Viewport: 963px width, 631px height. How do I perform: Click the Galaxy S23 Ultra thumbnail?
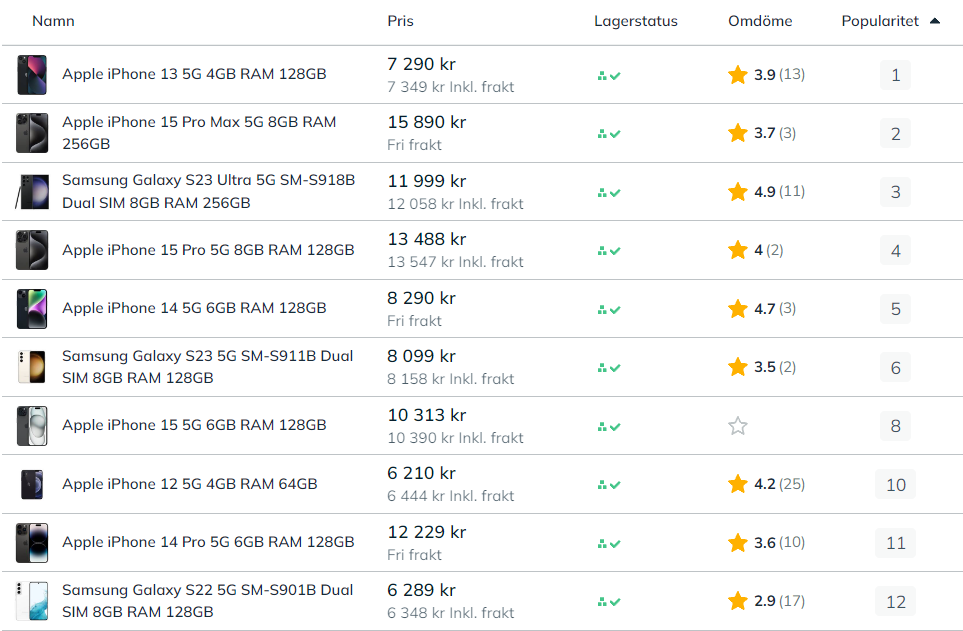point(32,192)
